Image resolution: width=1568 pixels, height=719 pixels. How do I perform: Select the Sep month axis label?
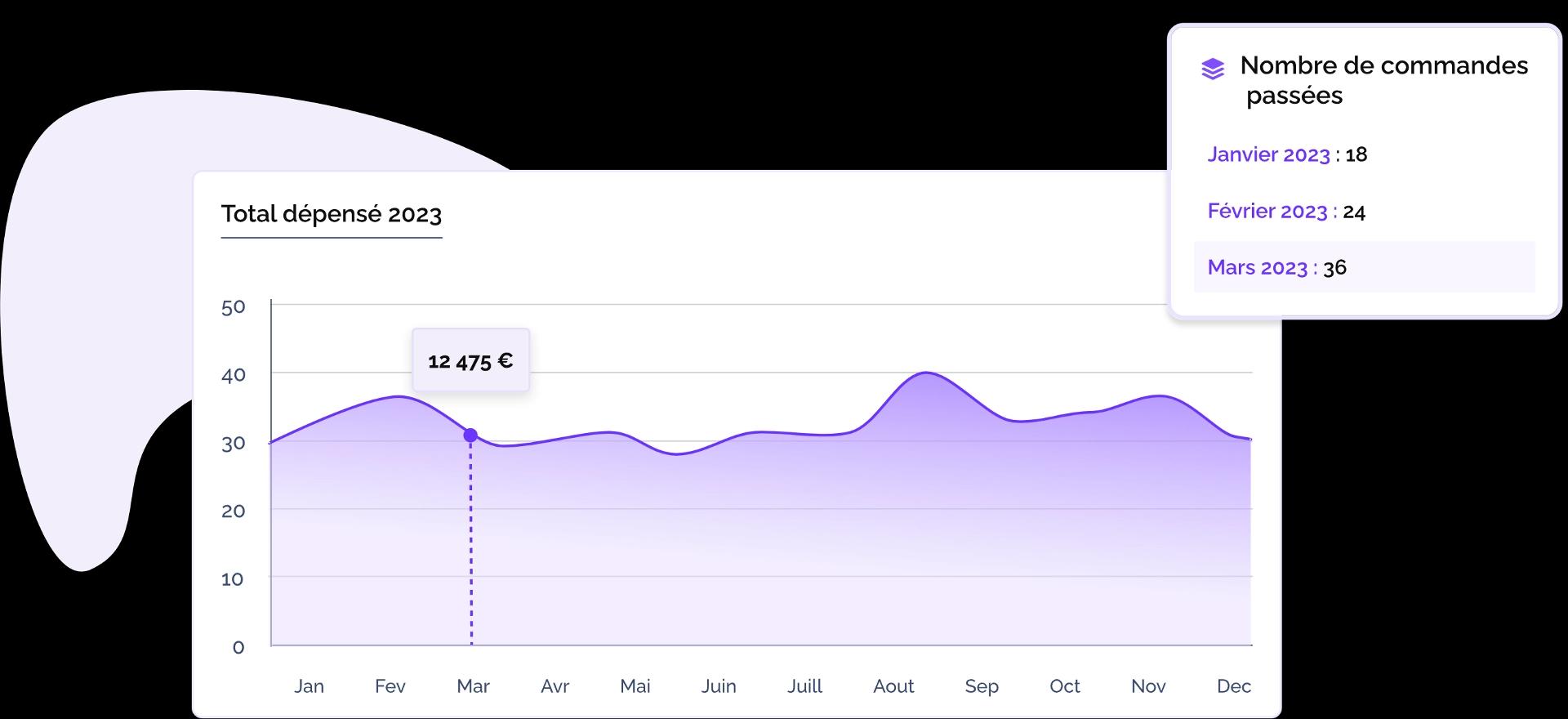coord(982,686)
